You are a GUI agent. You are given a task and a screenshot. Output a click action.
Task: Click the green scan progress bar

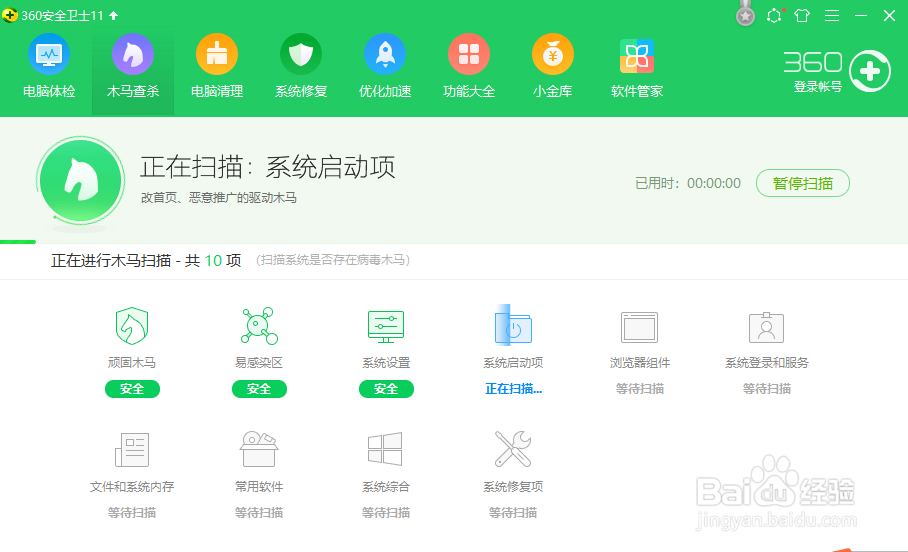click(x=18, y=242)
